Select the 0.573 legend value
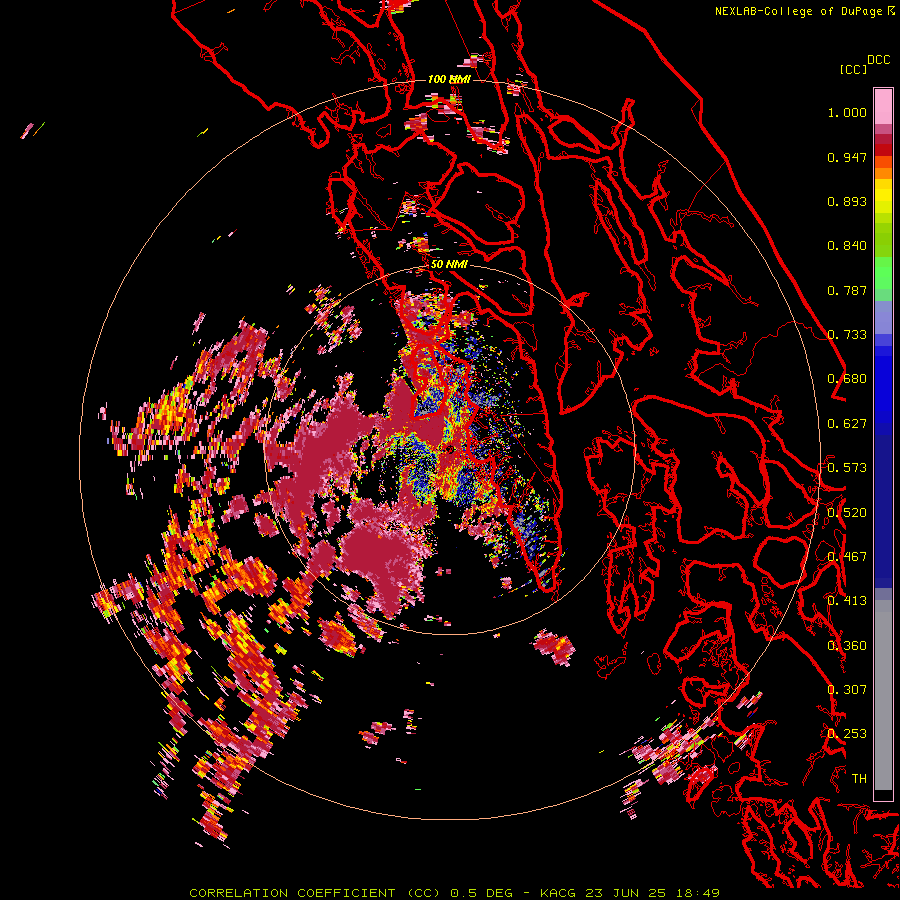The image size is (900, 900). tap(847, 468)
